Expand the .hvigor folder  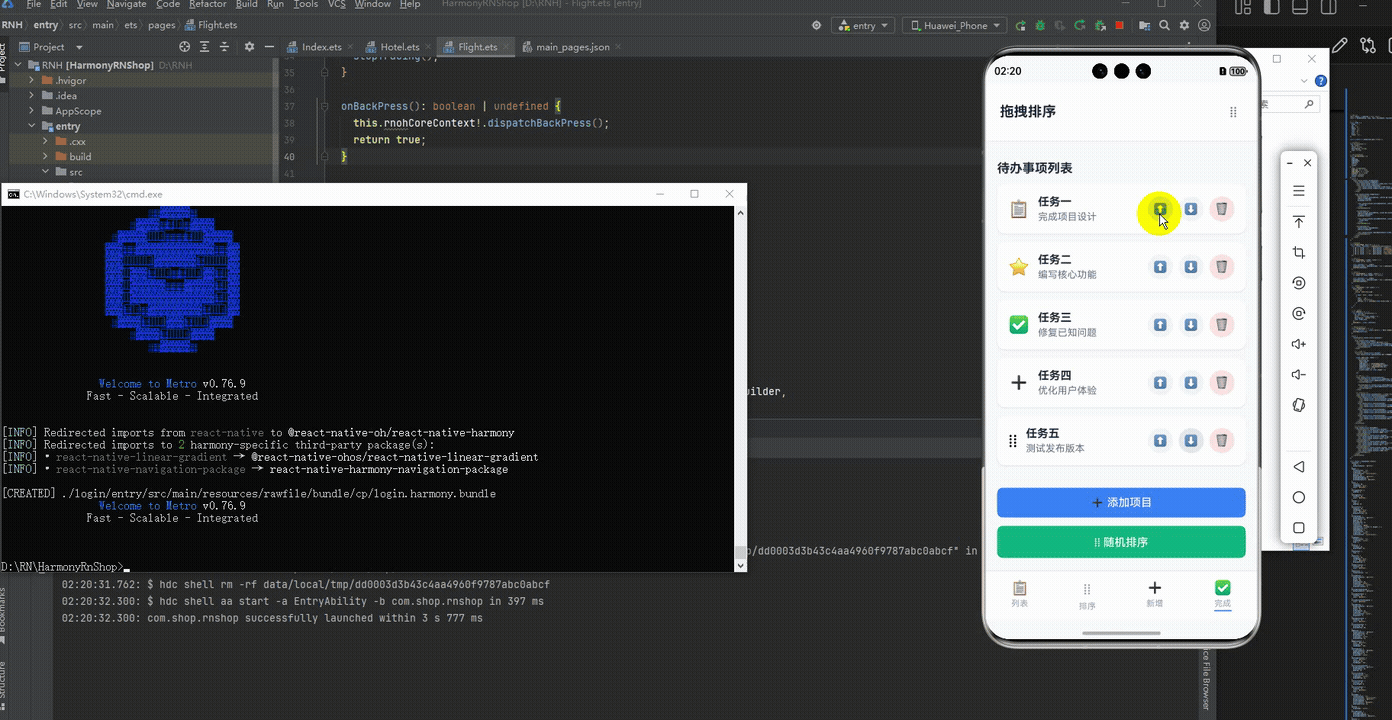(x=33, y=80)
